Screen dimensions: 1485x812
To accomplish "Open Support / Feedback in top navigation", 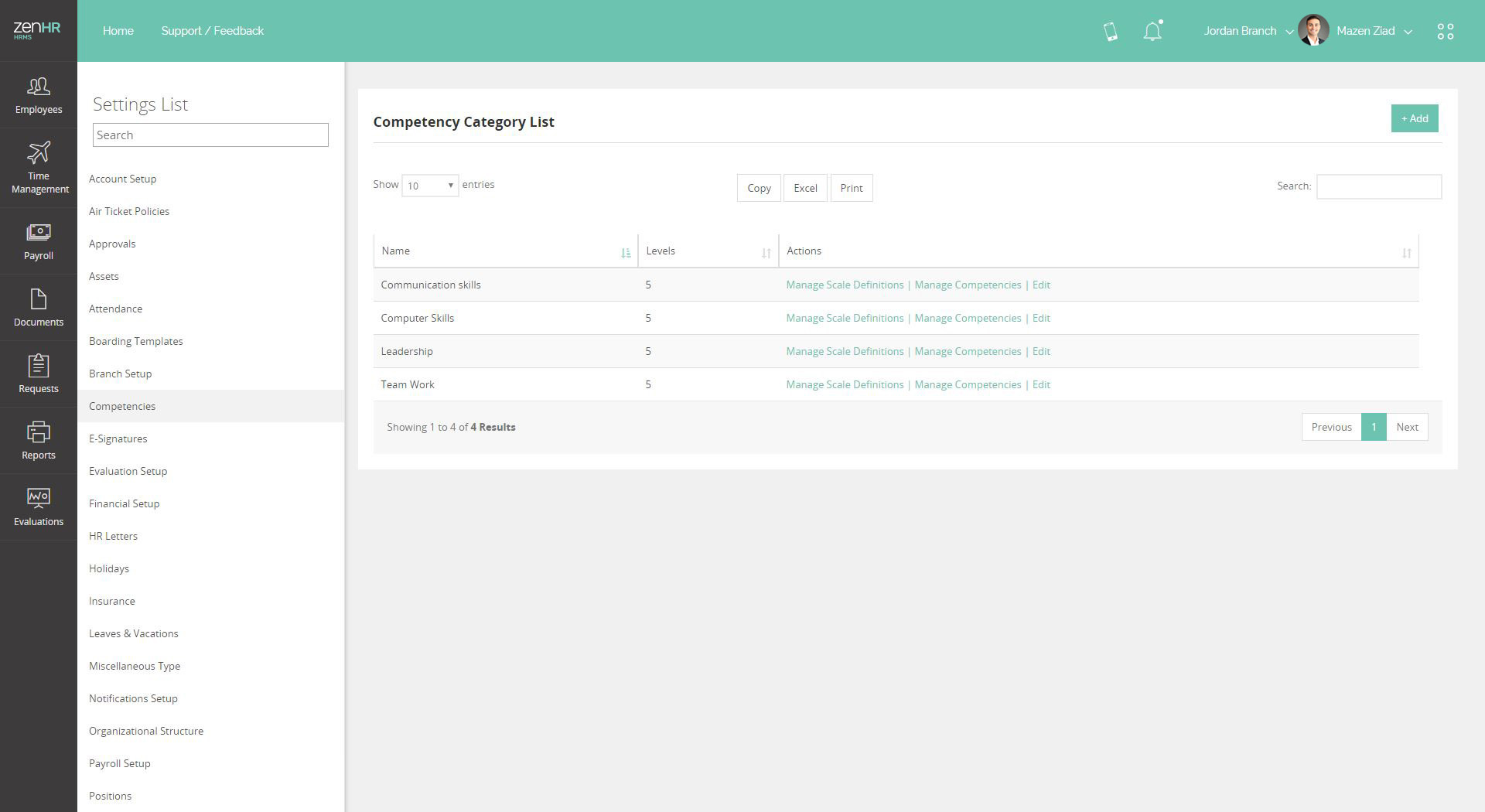I will click(212, 31).
